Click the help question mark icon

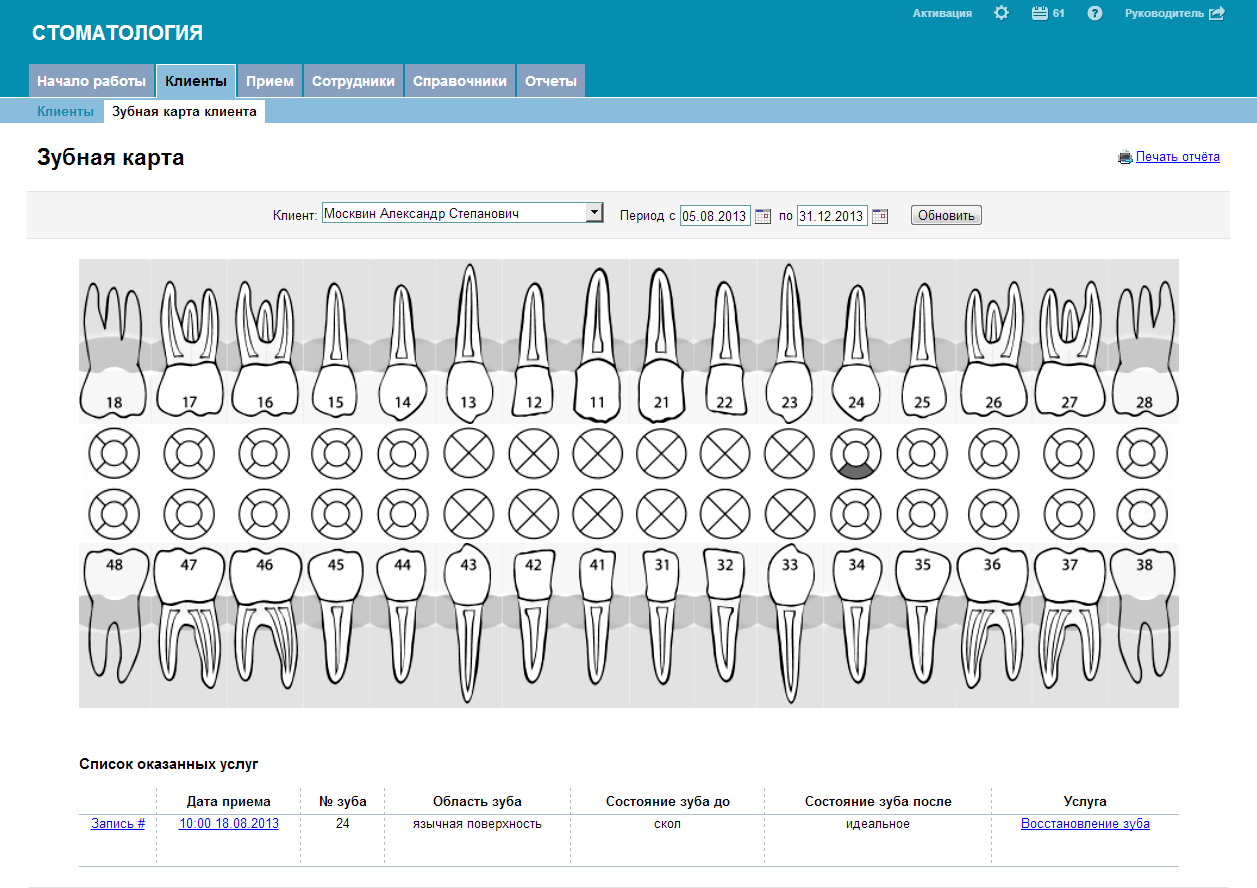coord(1095,13)
